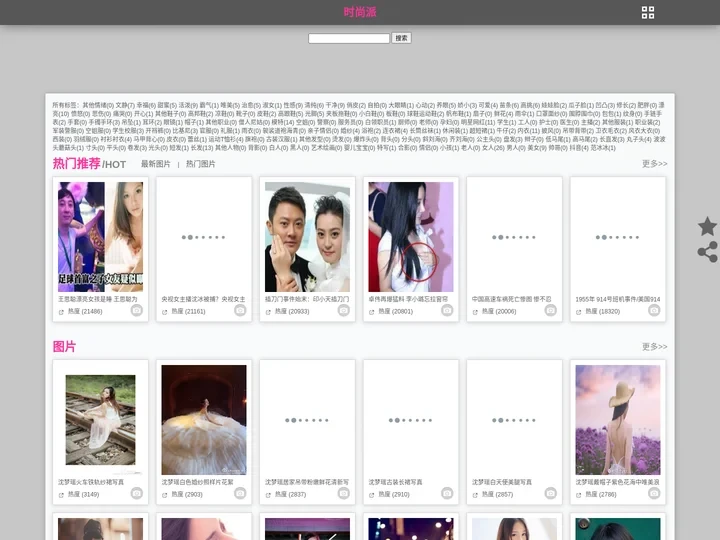Click the star favorite icon on right side
Screen dimensions: 720x540
coord(707,226)
